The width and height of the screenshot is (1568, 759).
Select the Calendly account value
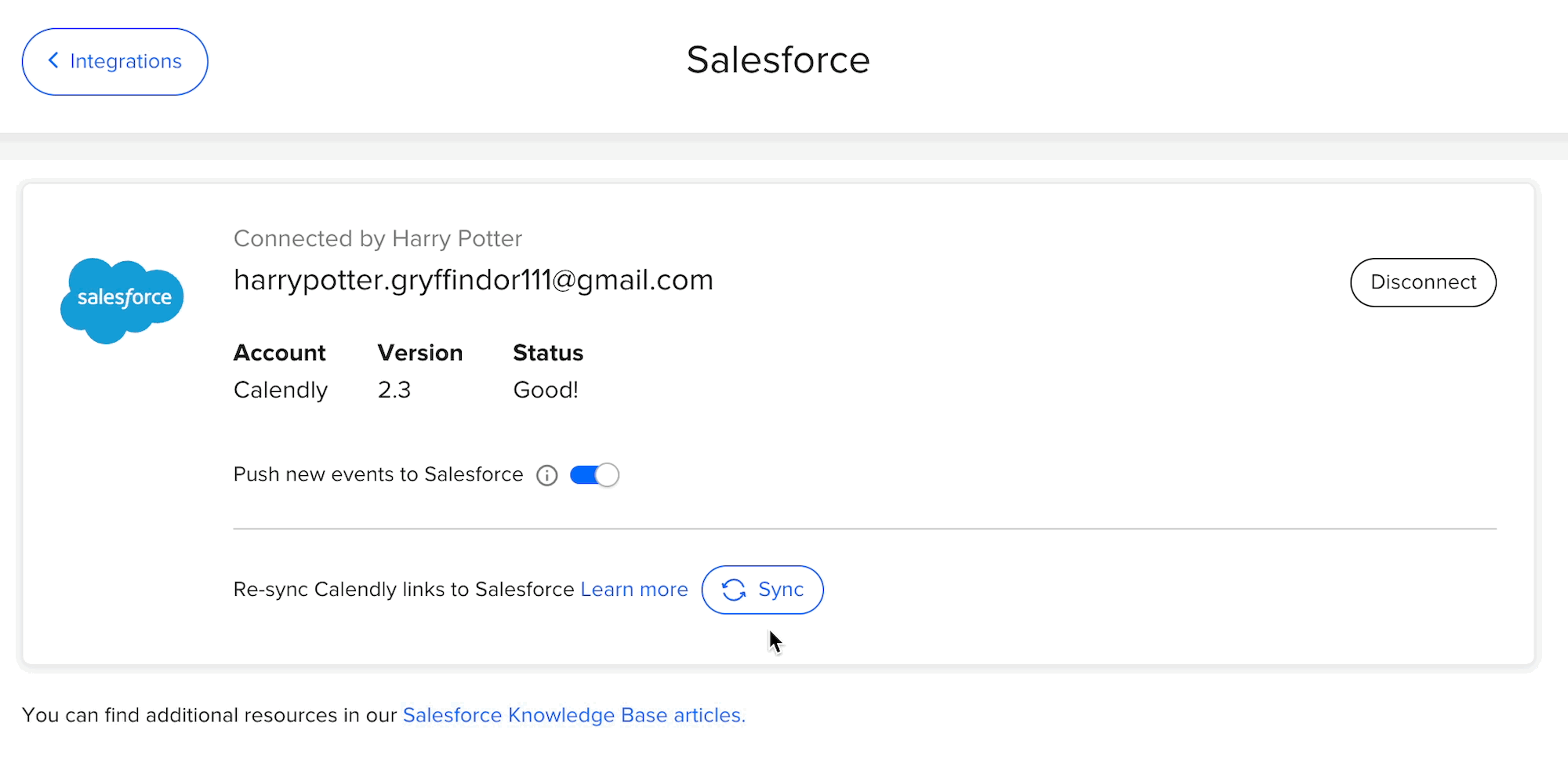pos(281,390)
